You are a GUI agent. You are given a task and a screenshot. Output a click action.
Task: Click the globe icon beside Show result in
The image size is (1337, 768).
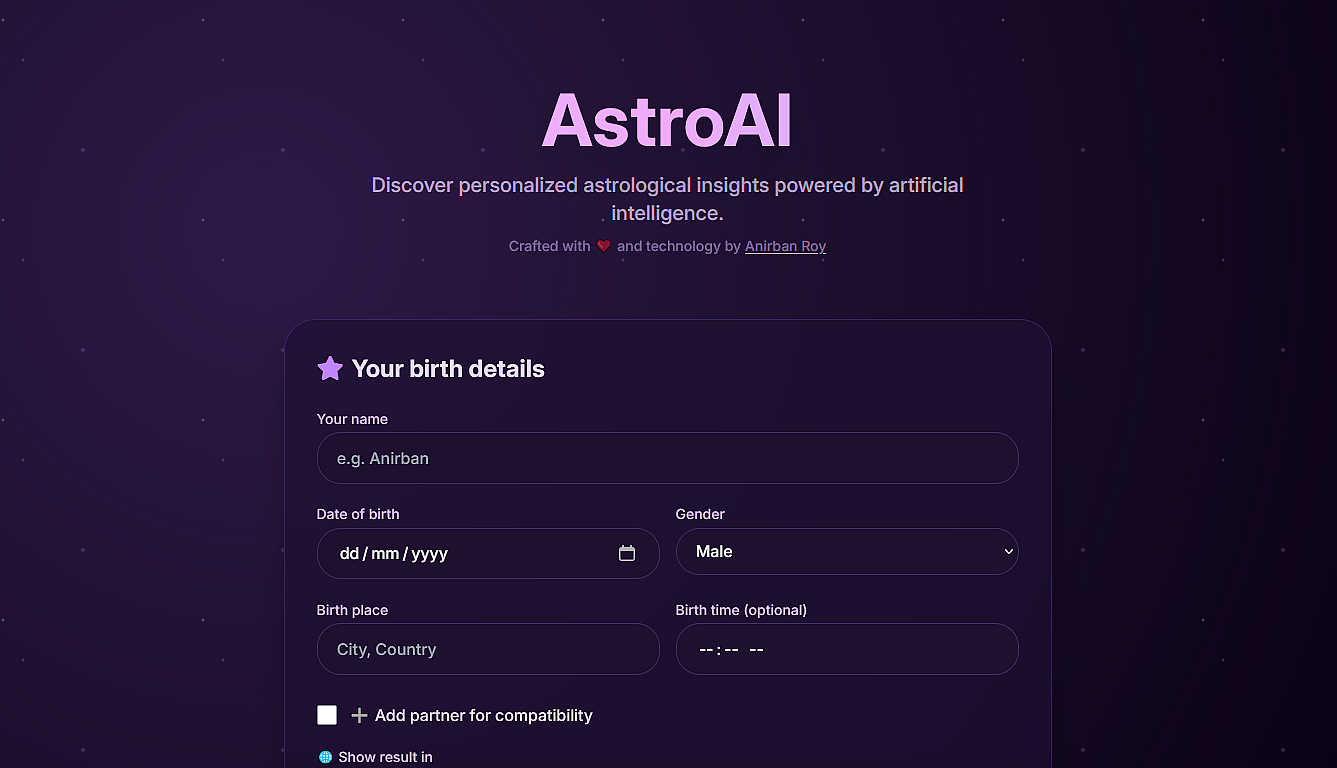(324, 757)
